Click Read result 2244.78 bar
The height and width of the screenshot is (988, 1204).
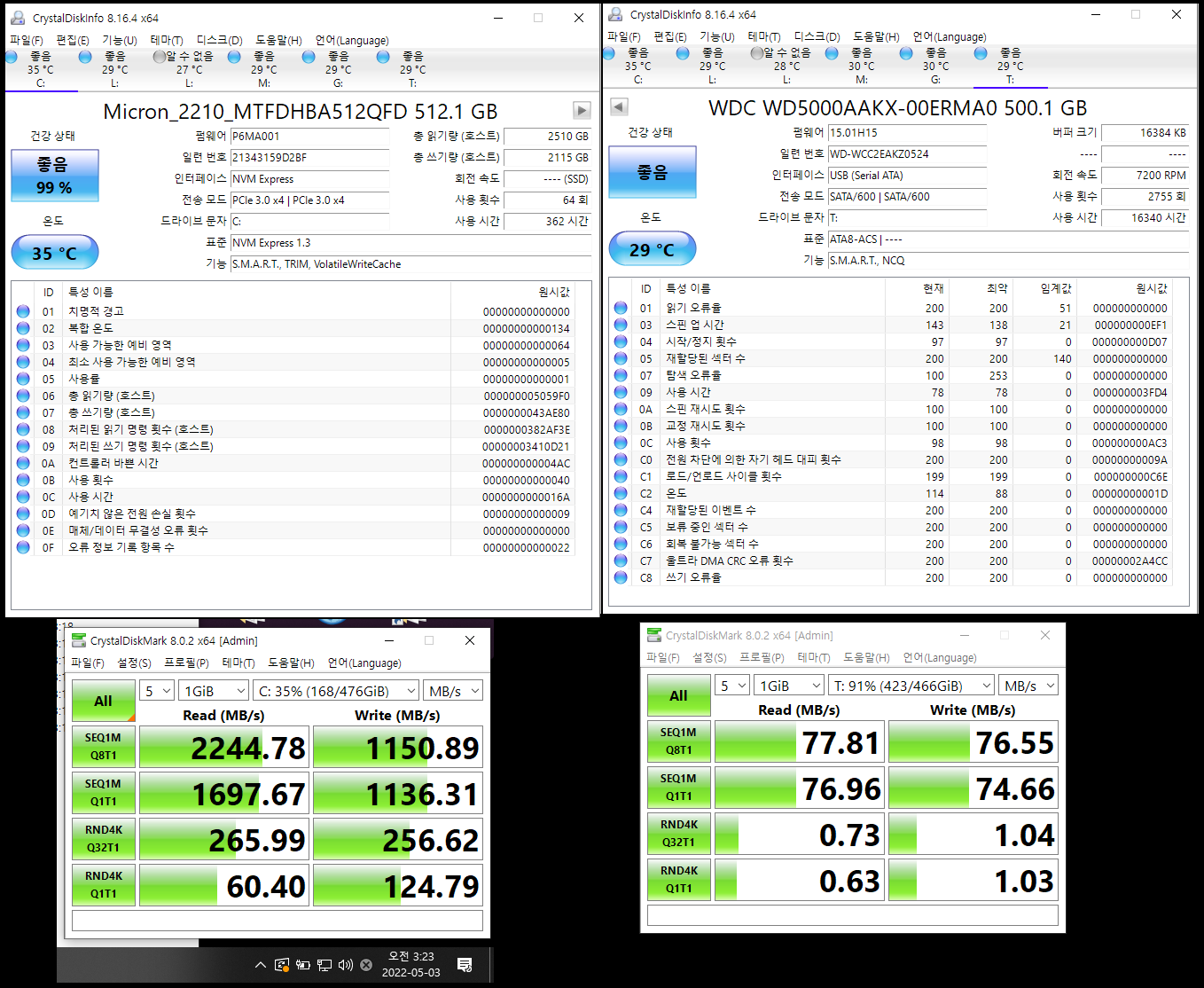tap(224, 747)
